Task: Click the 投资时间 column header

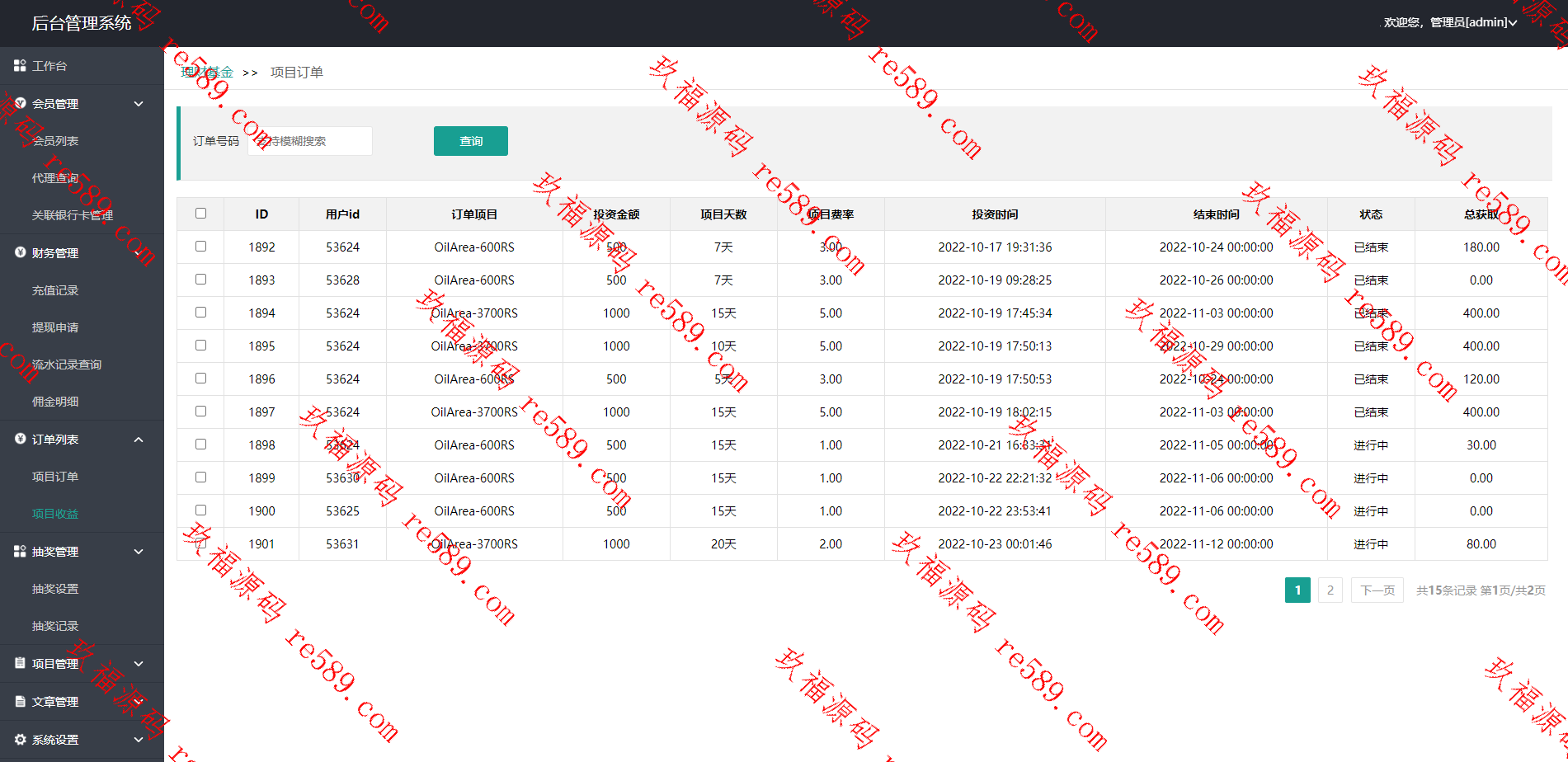Action: coord(995,214)
